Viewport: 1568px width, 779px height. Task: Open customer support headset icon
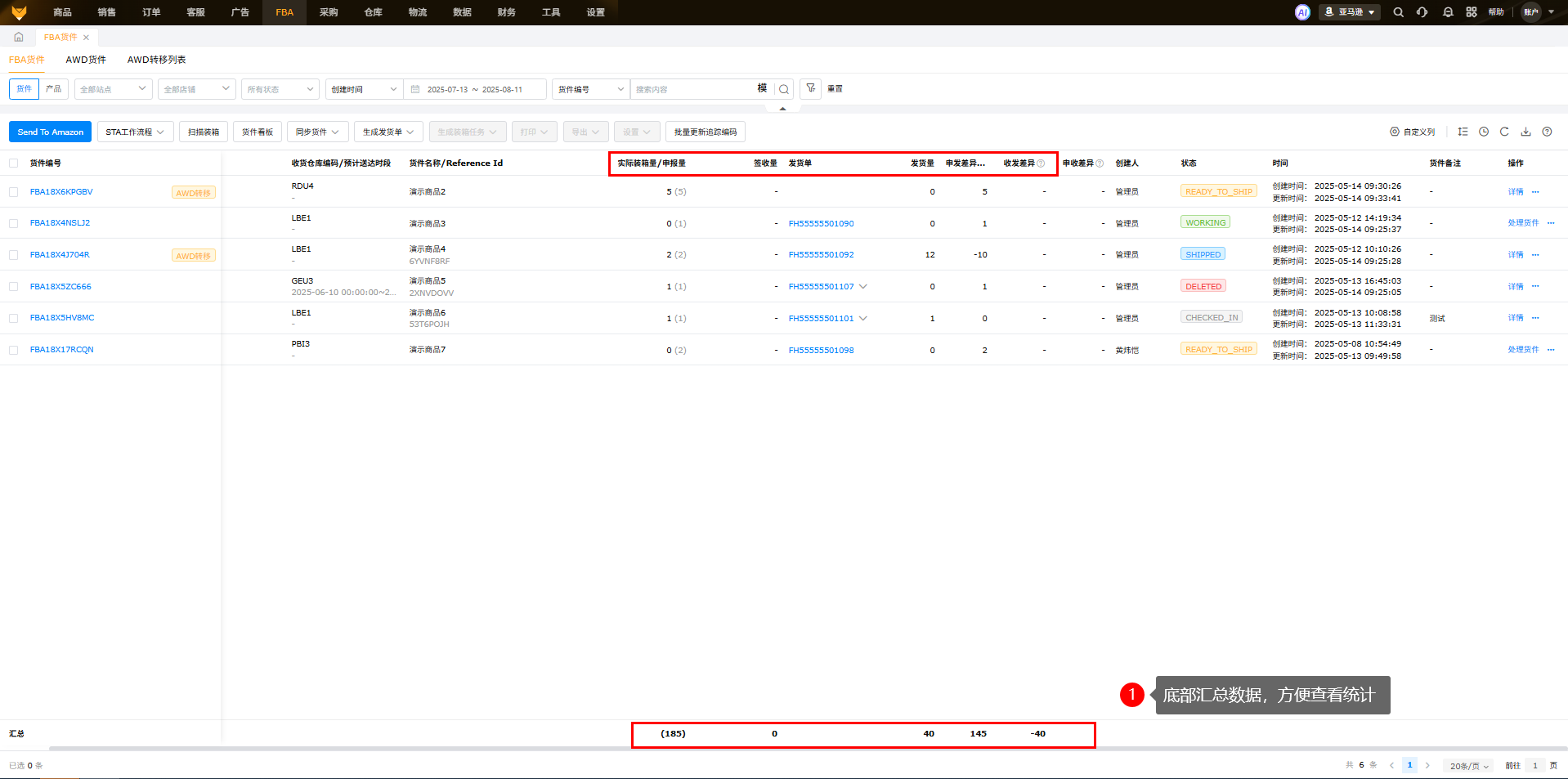point(1422,12)
